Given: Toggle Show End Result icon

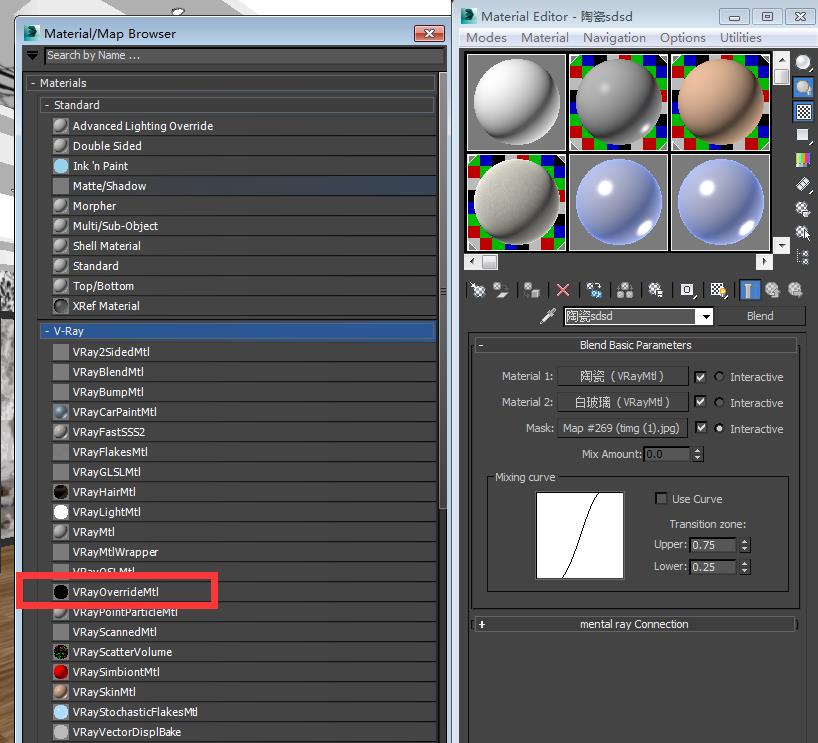Looking at the screenshot, I should [x=749, y=290].
